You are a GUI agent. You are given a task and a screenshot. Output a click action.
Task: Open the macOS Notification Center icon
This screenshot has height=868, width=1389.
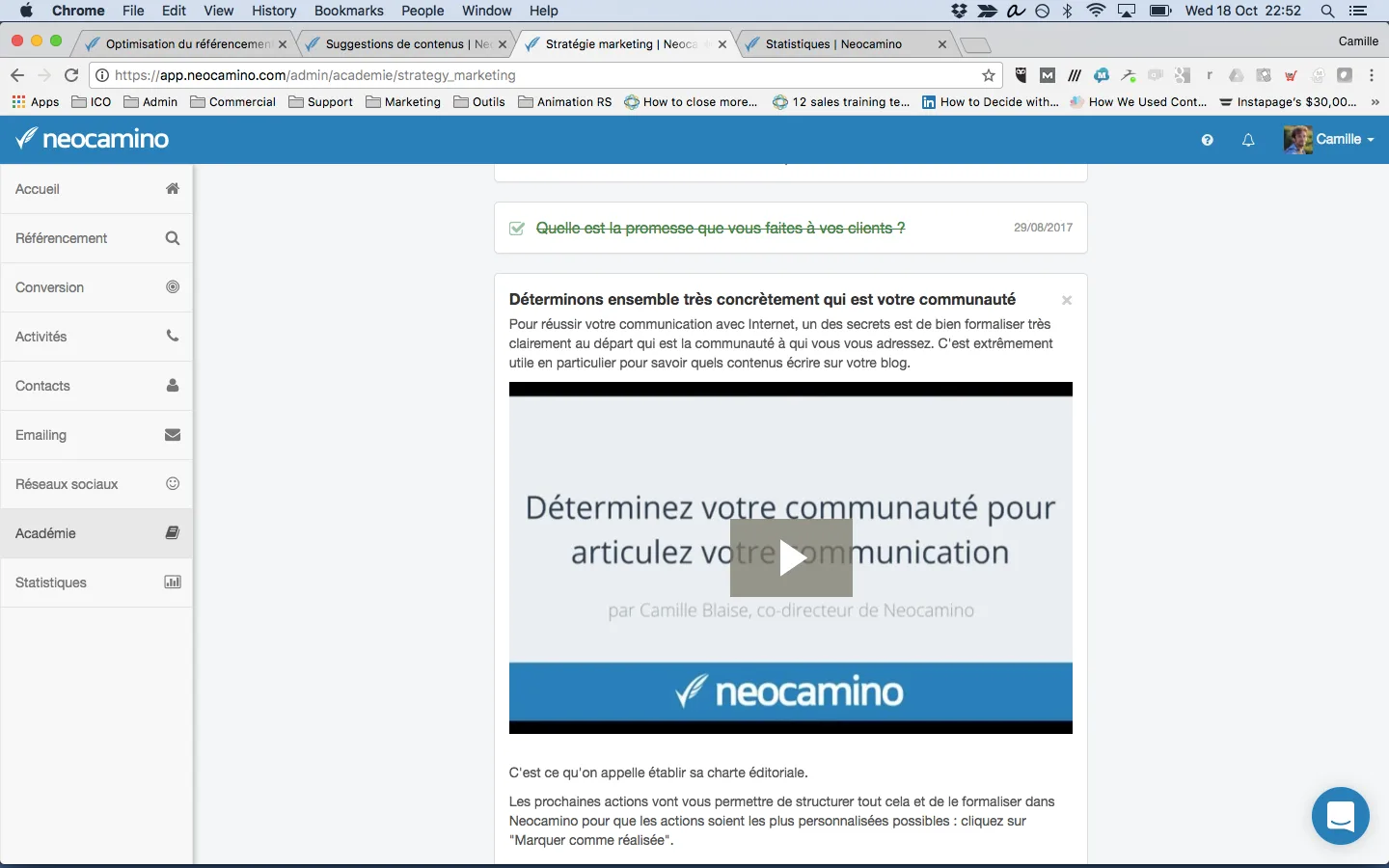[1359, 11]
